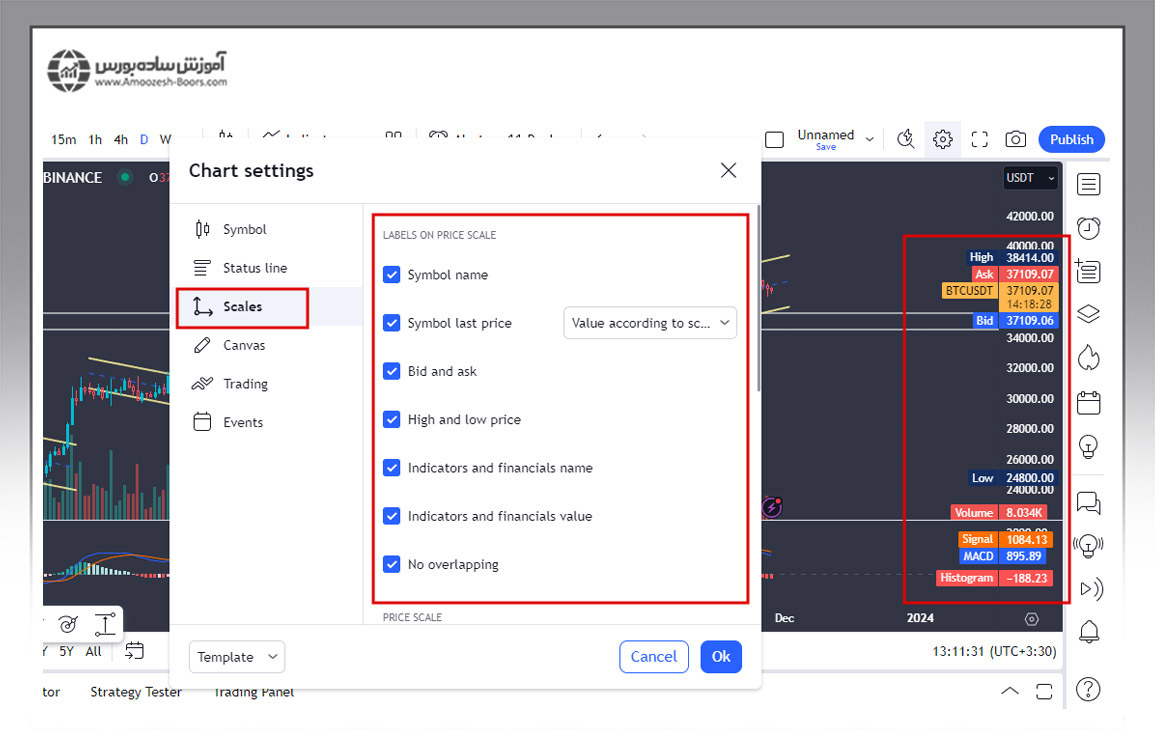This screenshot has height=743, width=1155.
Task: Uncheck the Symbol name checkbox
Action: point(392,275)
